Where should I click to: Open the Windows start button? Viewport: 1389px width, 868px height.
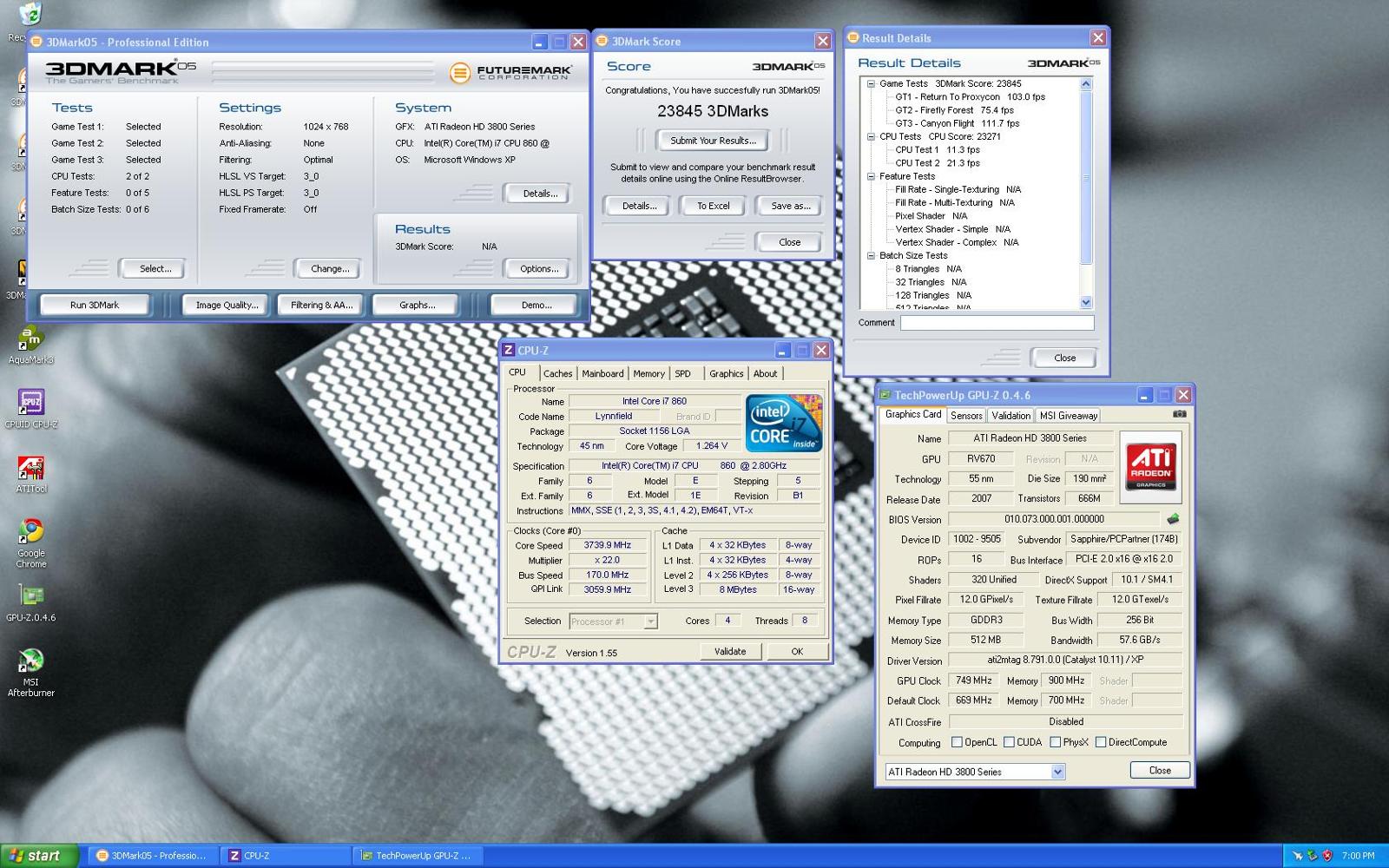pyautogui.click(x=39, y=856)
